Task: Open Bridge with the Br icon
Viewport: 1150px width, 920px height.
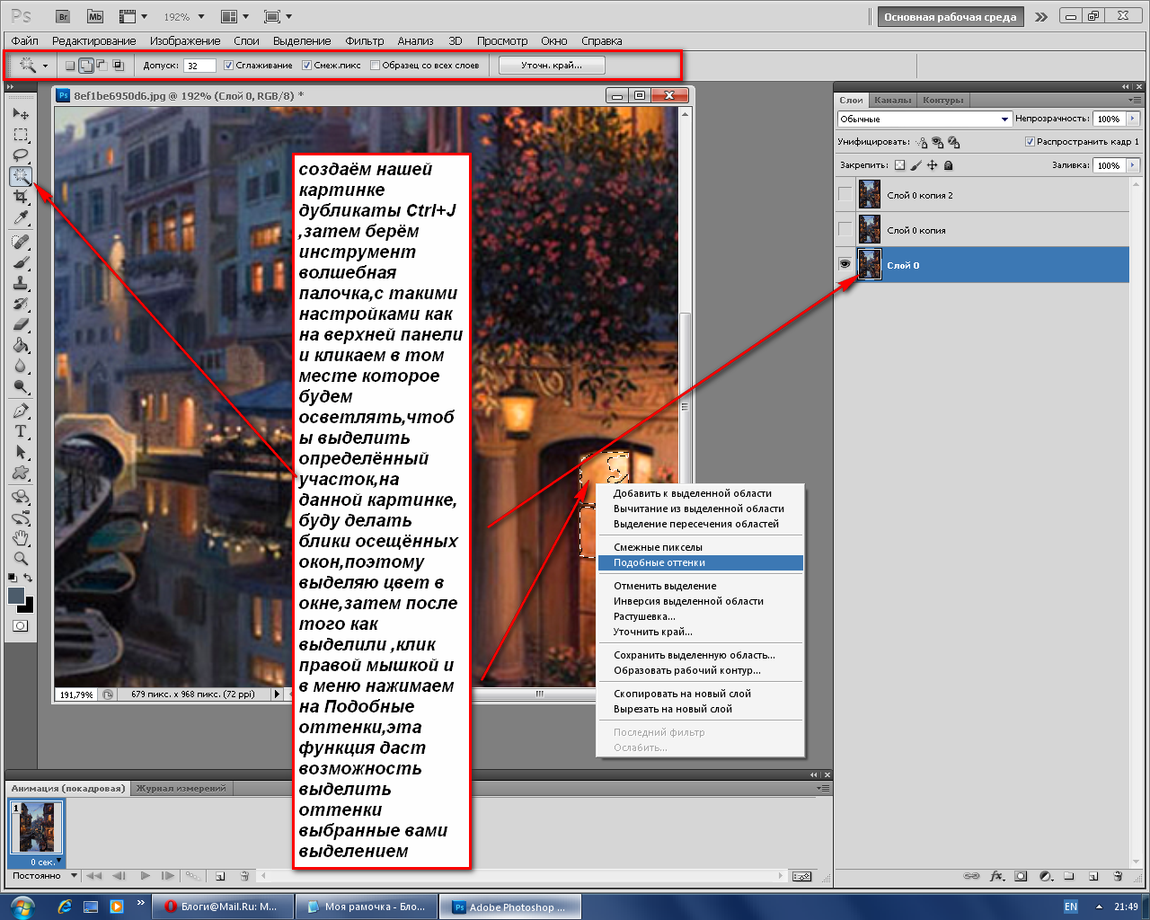Action: pyautogui.click(x=63, y=16)
